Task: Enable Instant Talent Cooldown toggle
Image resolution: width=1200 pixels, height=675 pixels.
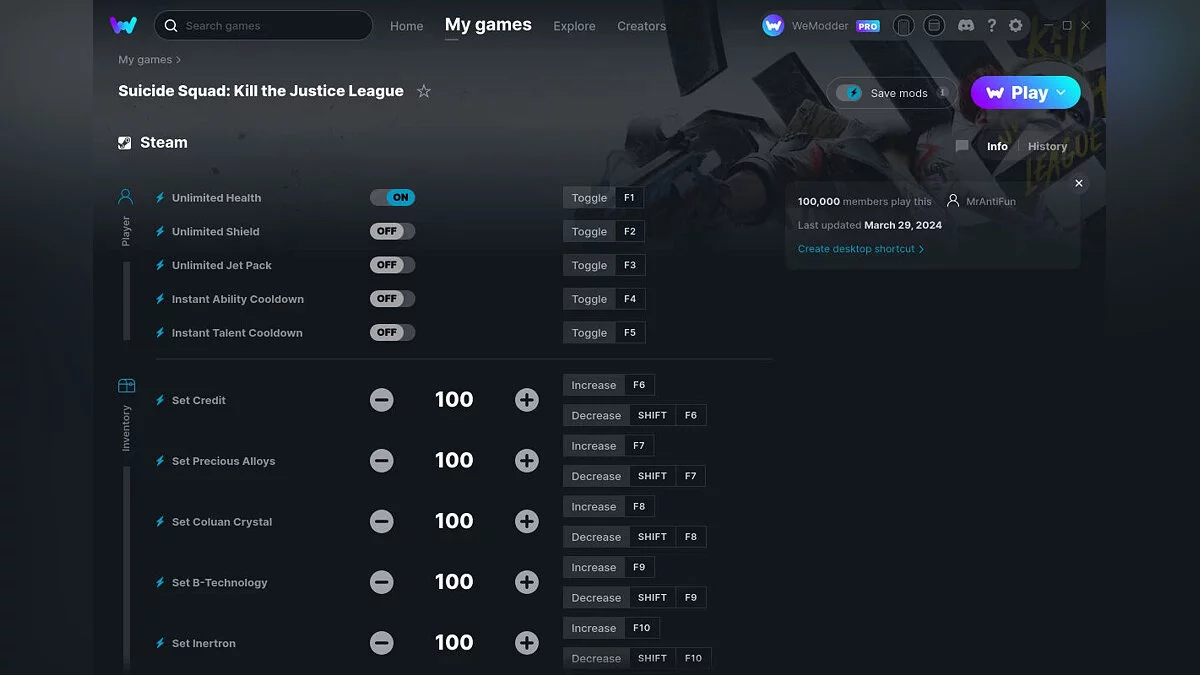Action: click(x=392, y=332)
